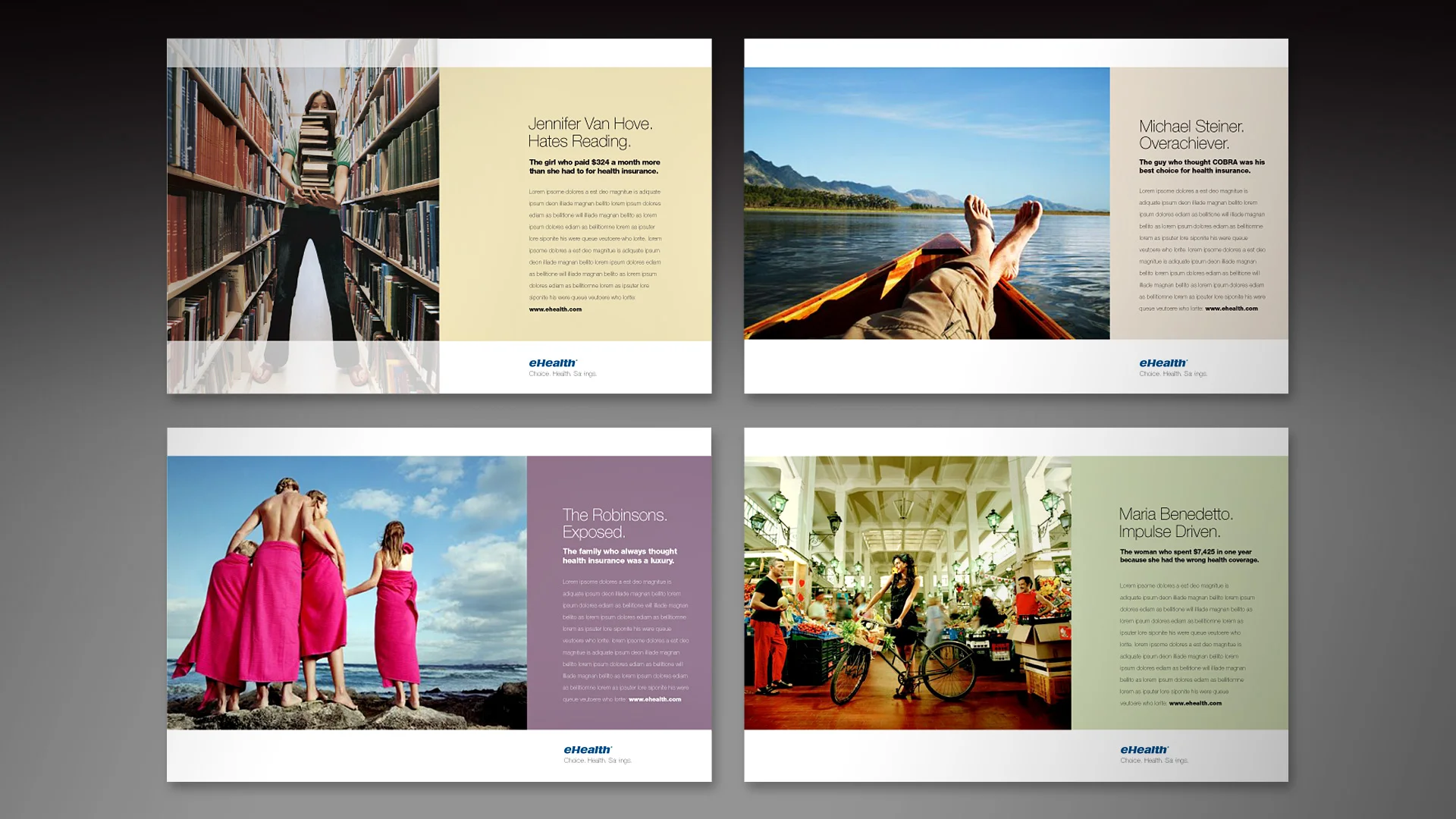Click the text 'The woman who spent $7,425 in one year'
Viewport: 1456px width, 819px height.
click(x=1186, y=552)
